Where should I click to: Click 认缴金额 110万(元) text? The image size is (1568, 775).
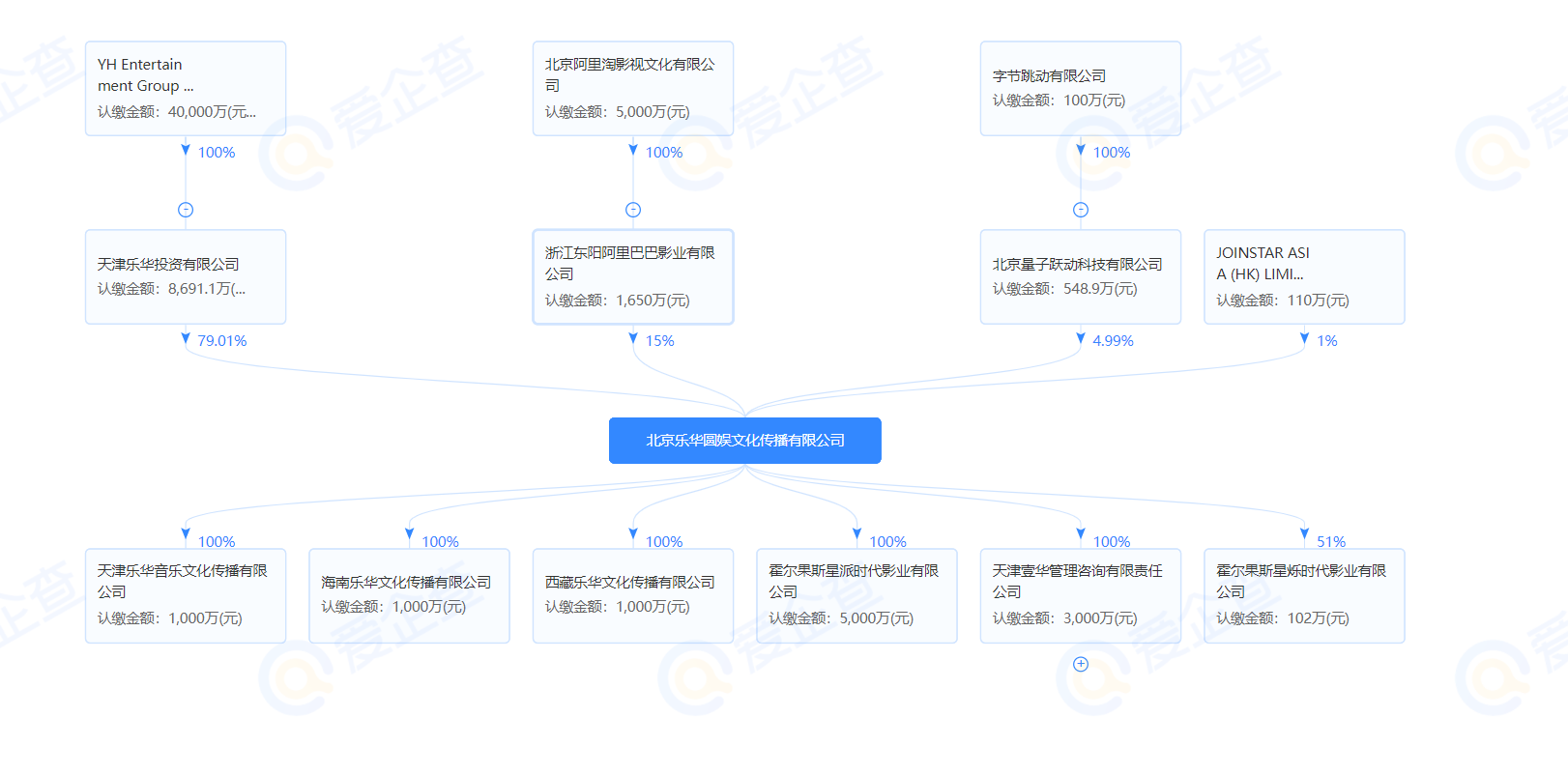pos(1282,301)
